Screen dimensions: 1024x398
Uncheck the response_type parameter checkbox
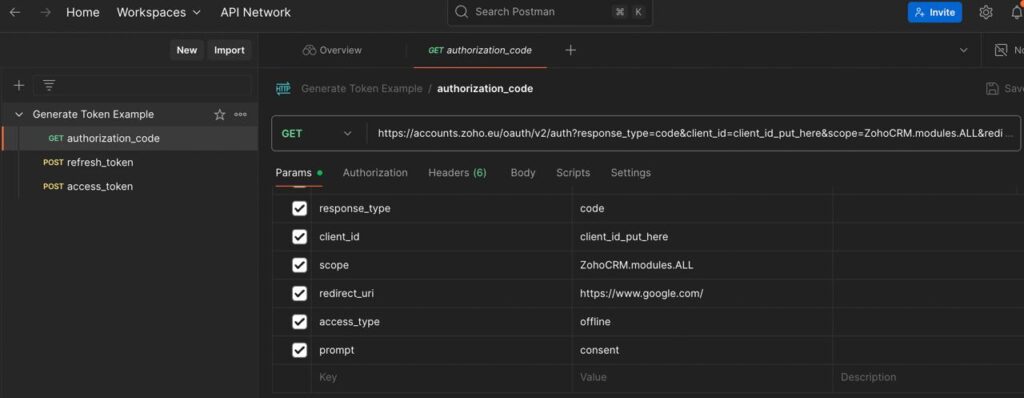coord(299,208)
